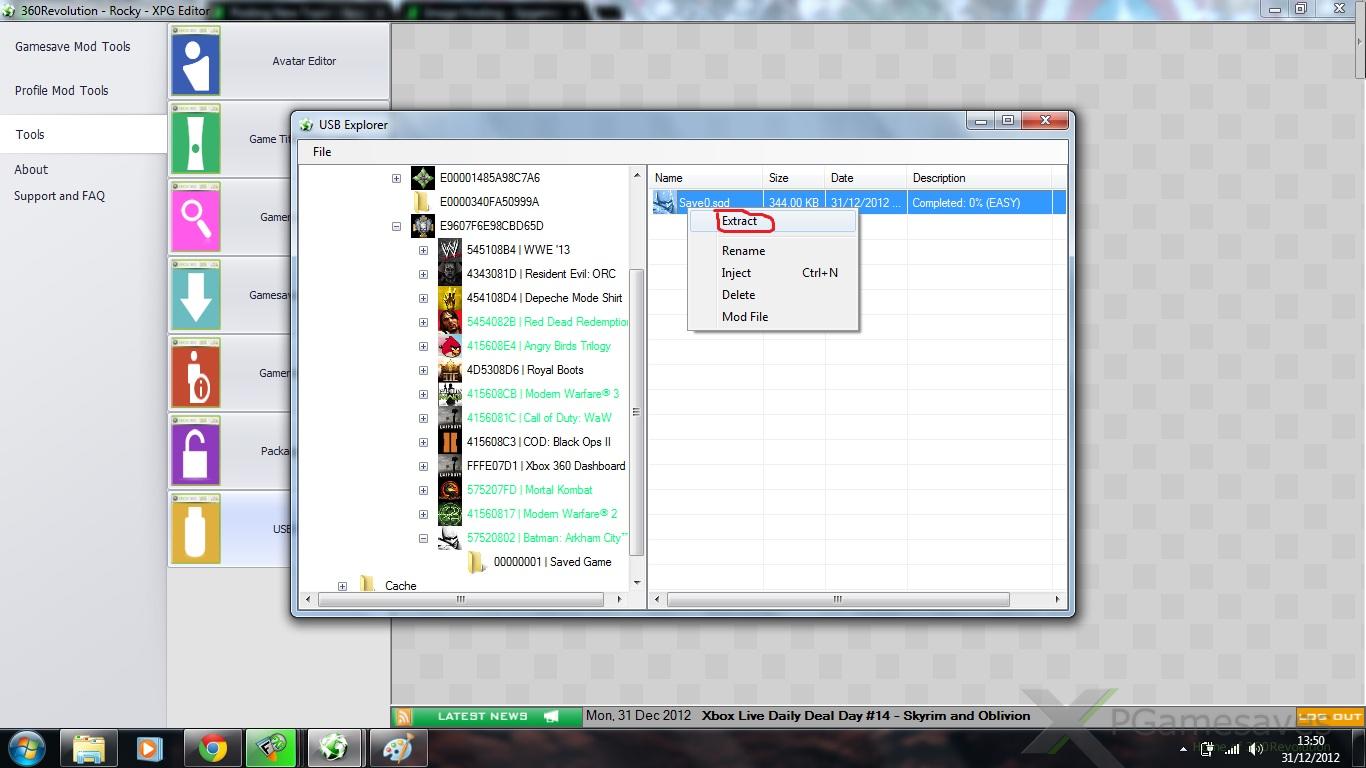Click the file list horizontal scrollbar

(838, 600)
